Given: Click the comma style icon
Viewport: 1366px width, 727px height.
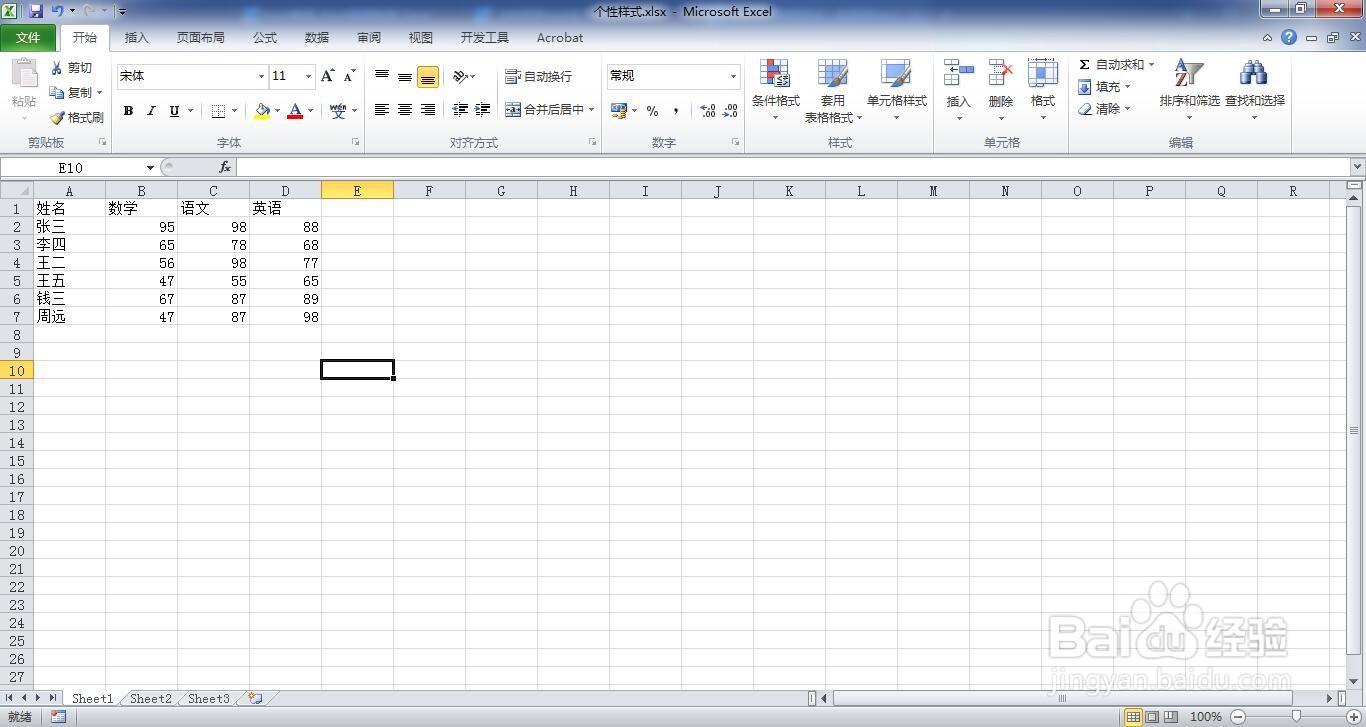Looking at the screenshot, I should [x=676, y=111].
